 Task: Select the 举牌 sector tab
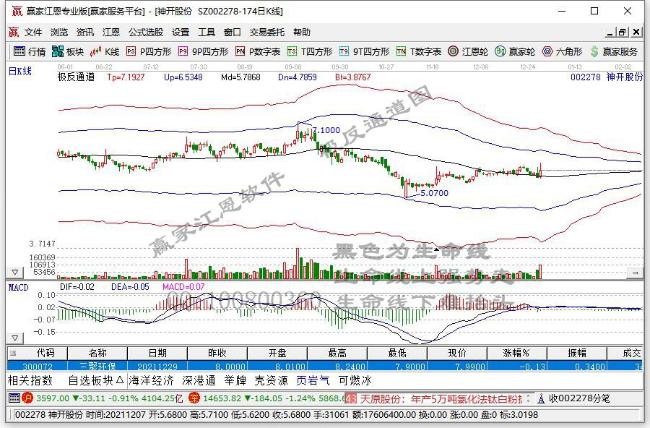pos(235,380)
